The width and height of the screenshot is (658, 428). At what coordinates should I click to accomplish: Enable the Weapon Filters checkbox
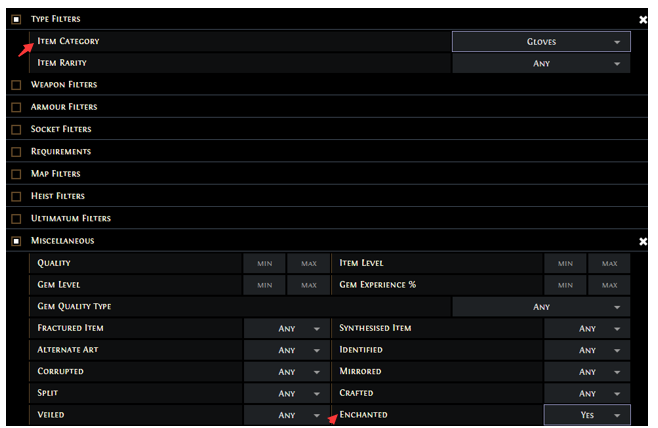[x=16, y=85]
